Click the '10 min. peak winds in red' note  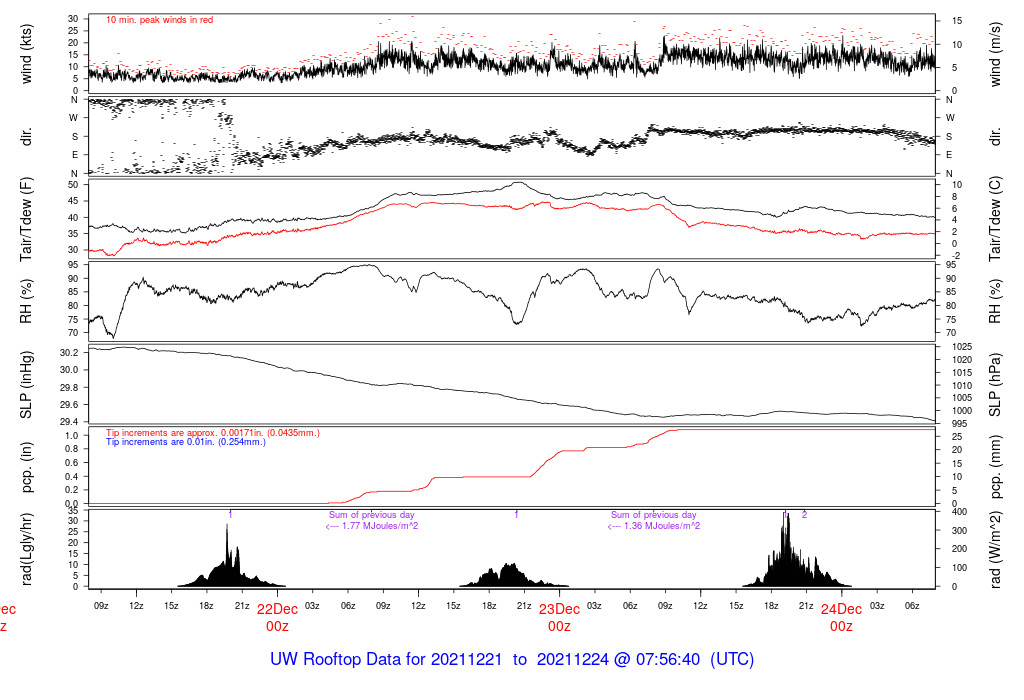[x=159, y=20]
